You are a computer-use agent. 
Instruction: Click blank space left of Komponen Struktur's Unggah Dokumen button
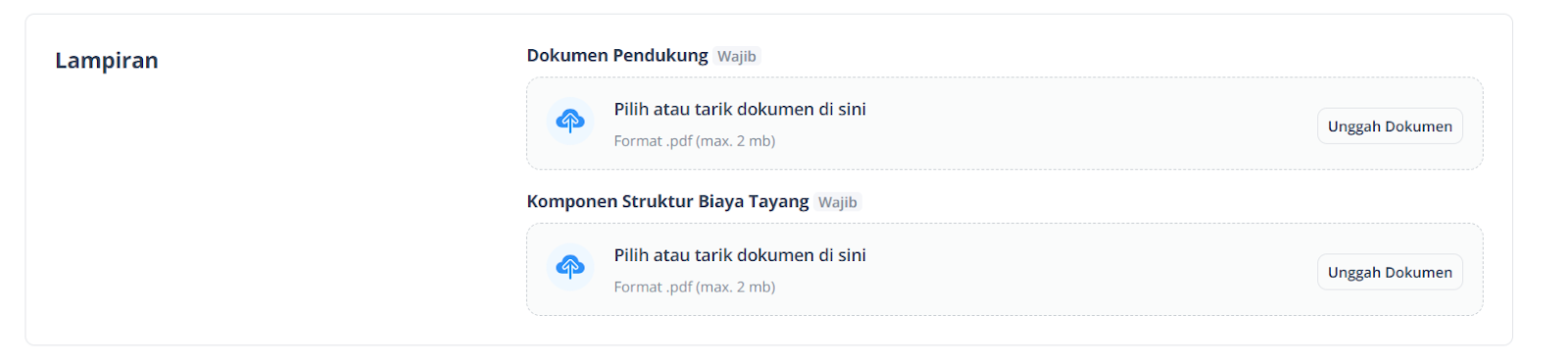tap(1088, 271)
